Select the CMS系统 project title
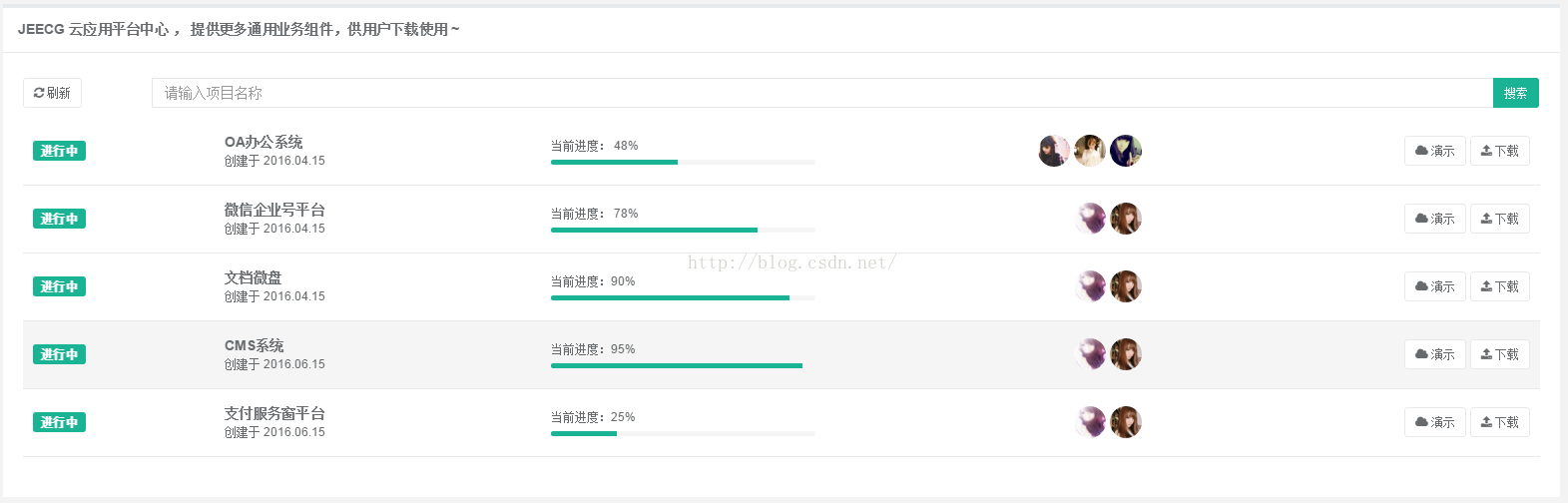 [x=255, y=345]
